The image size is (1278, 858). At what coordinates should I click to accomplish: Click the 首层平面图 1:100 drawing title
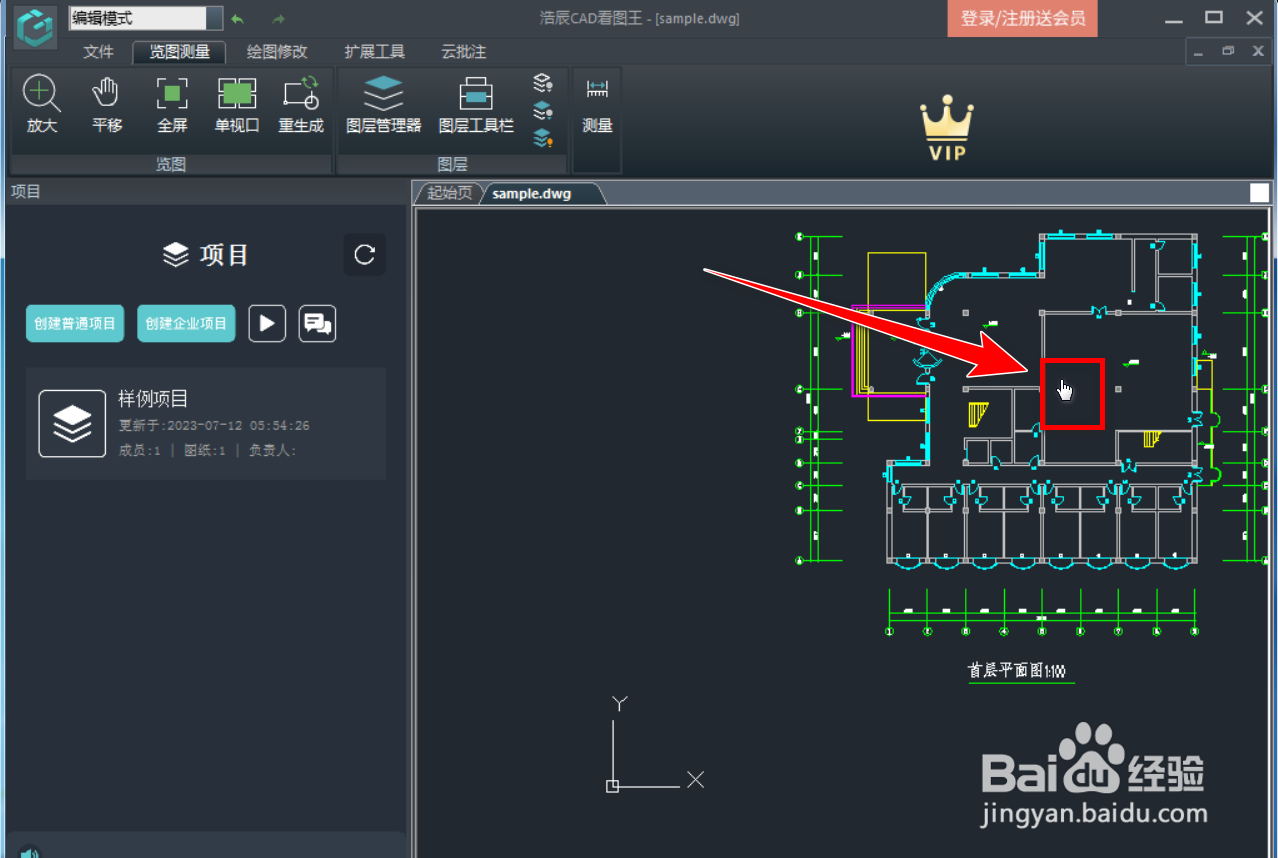[1016, 671]
